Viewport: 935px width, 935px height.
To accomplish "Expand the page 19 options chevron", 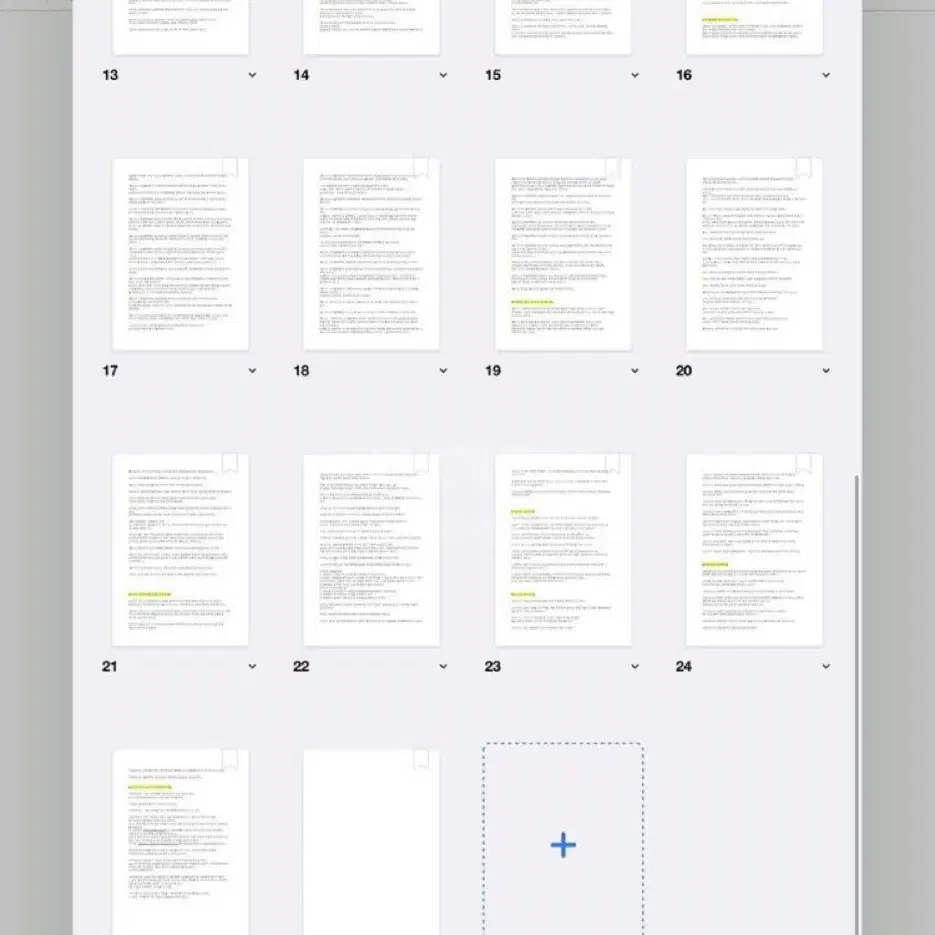I will point(634,371).
